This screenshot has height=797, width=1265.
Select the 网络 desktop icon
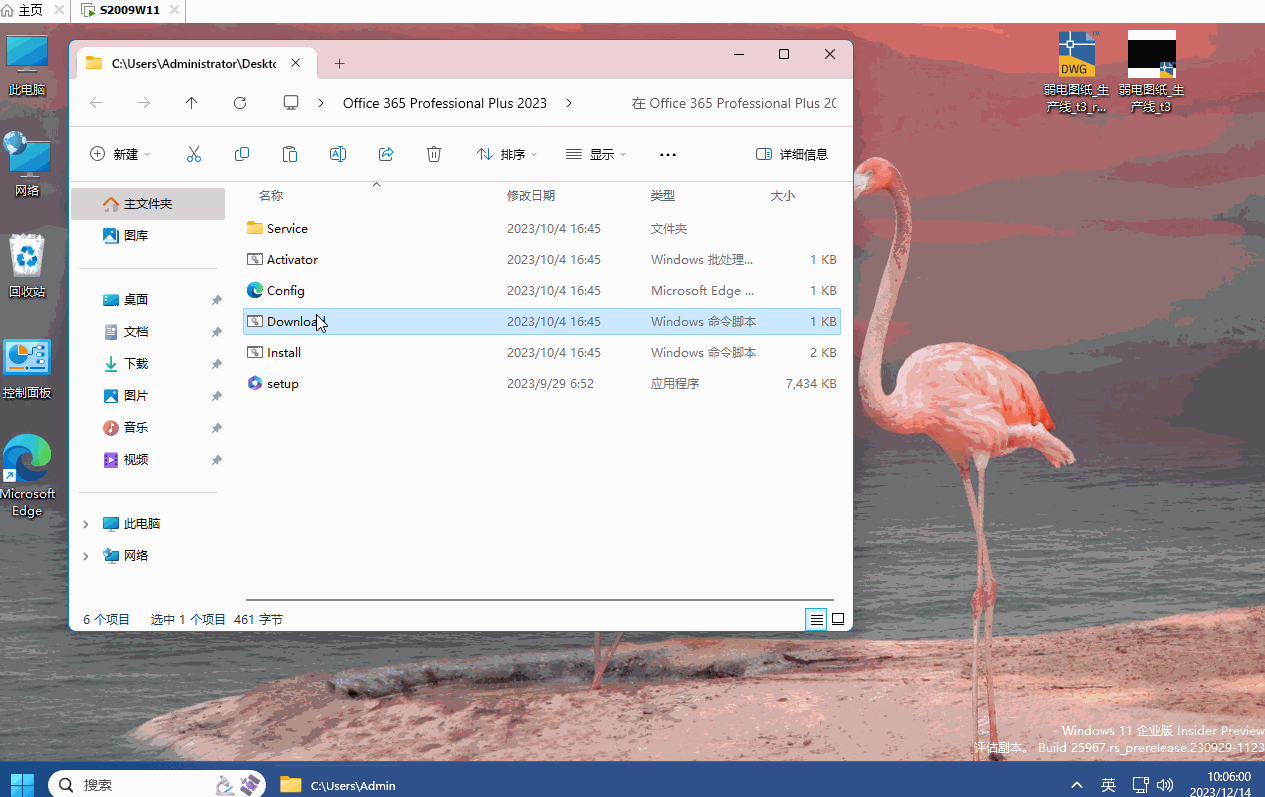tap(27, 165)
